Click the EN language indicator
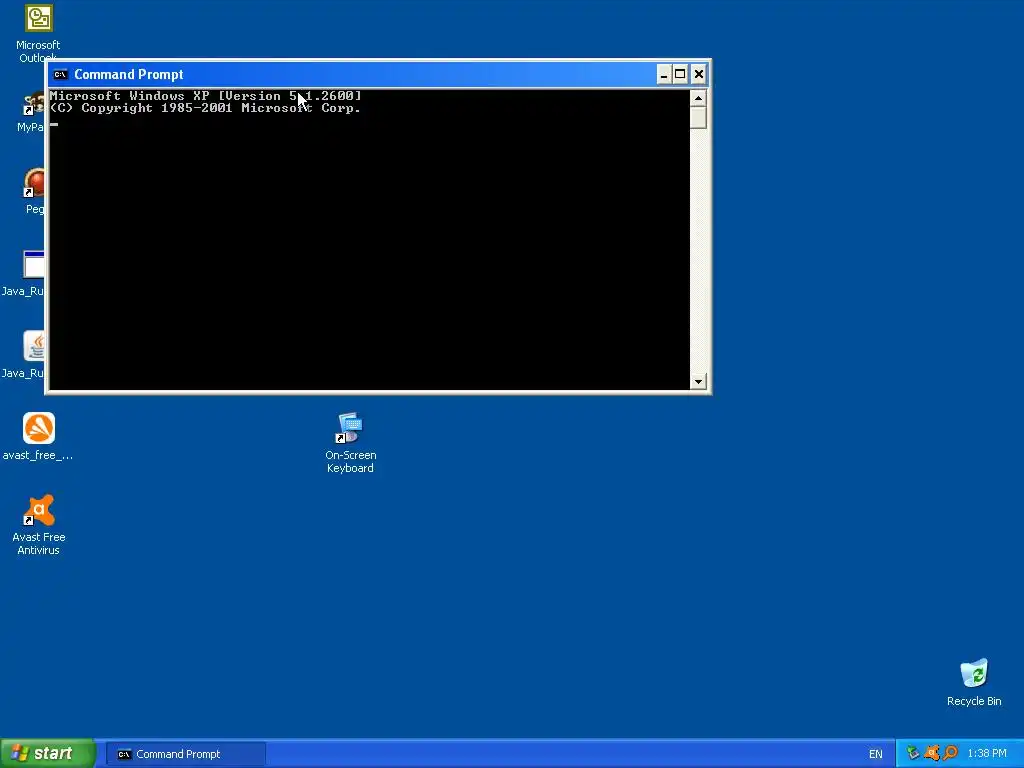 (x=875, y=754)
